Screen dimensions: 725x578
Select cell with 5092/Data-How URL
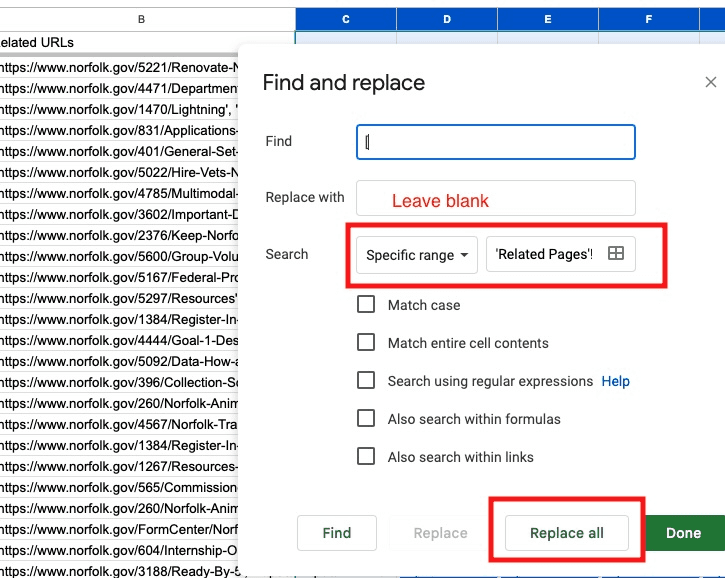point(119,362)
